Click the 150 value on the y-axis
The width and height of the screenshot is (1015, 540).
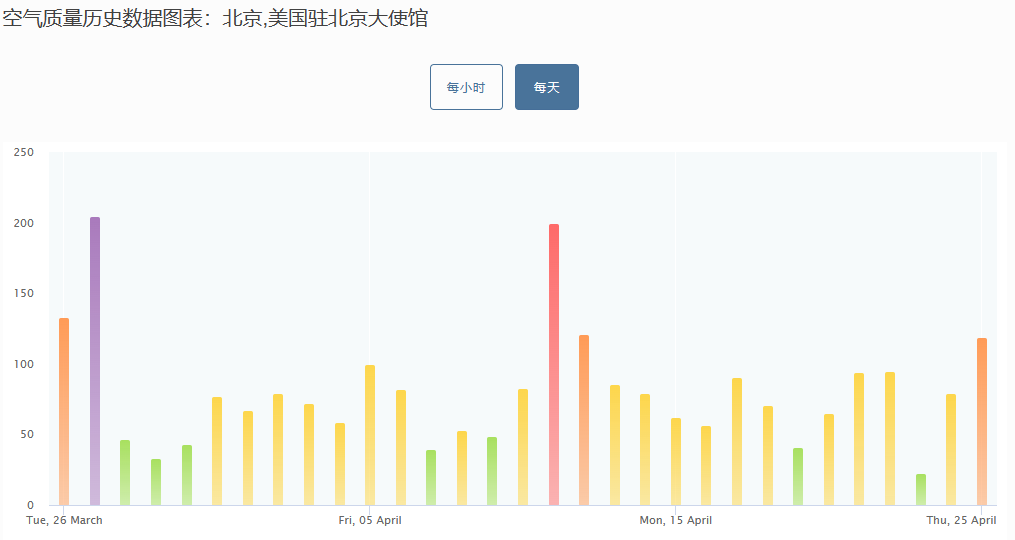pyautogui.click(x=23, y=293)
